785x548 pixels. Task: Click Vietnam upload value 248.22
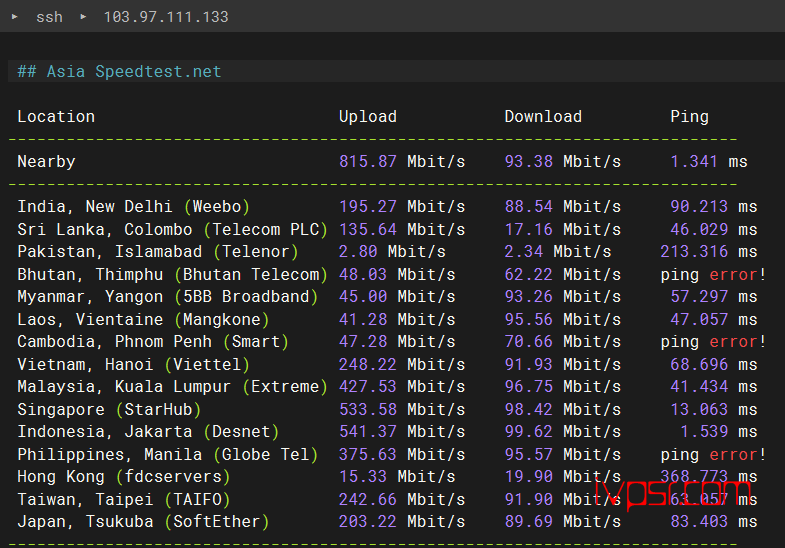point(367,365)
